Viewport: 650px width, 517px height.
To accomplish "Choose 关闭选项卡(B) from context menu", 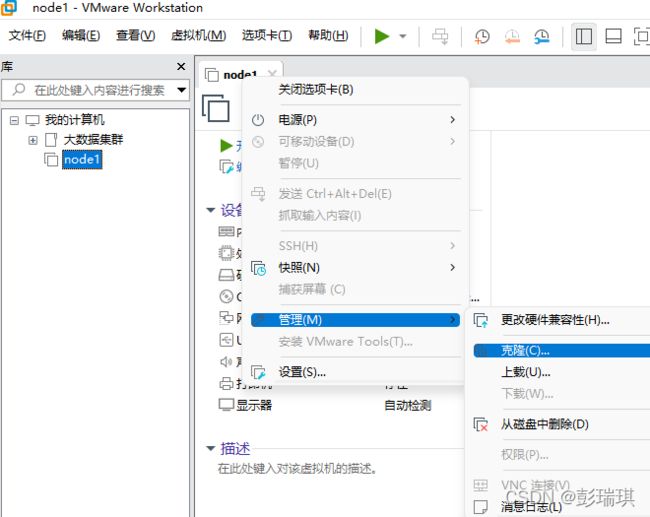I will click(x=316, y=90).
